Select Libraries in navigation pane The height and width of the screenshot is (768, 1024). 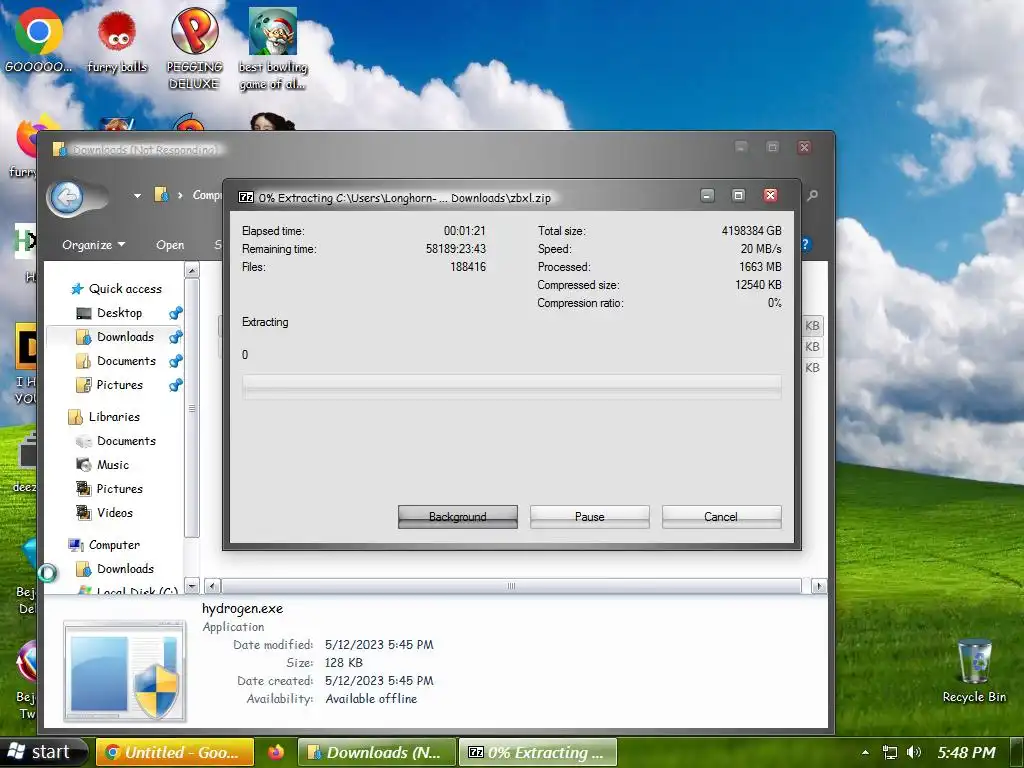(114, 417)
